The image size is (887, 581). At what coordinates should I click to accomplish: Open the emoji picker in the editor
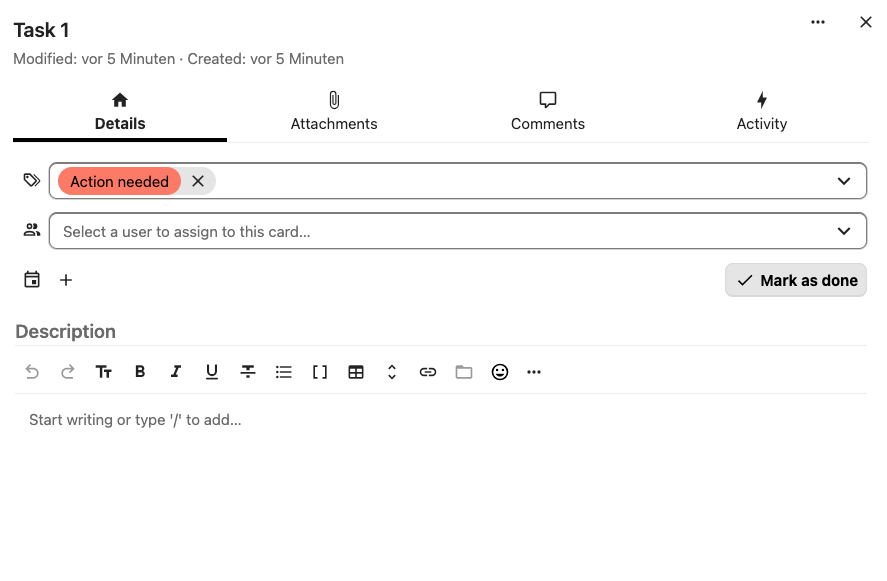pyautogui.click(x=499, y=371)
